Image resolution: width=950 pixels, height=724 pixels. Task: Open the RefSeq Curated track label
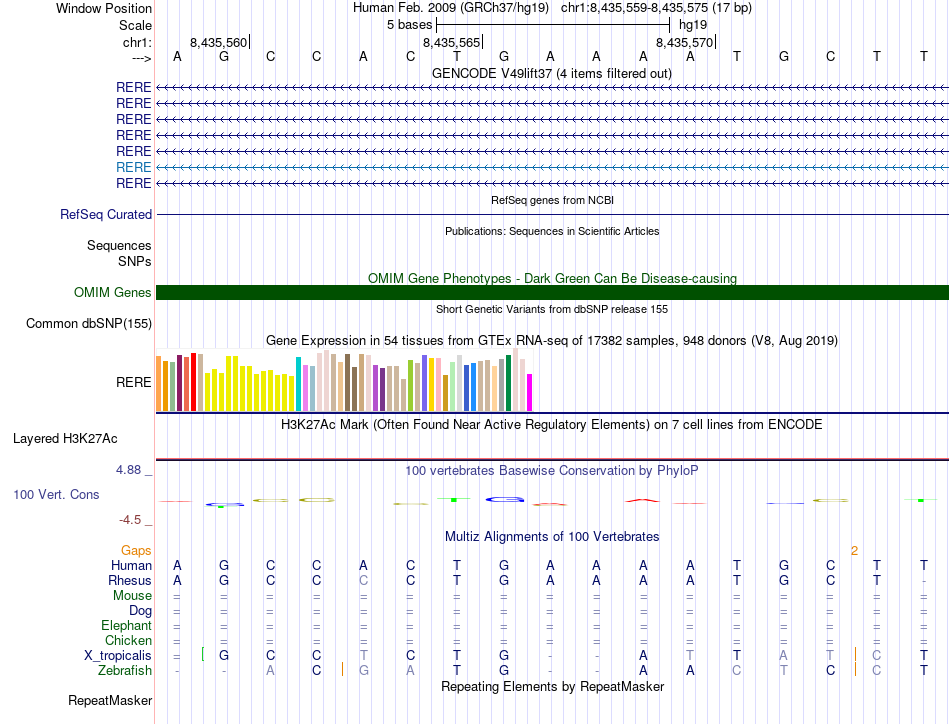(x=106, y=214)
